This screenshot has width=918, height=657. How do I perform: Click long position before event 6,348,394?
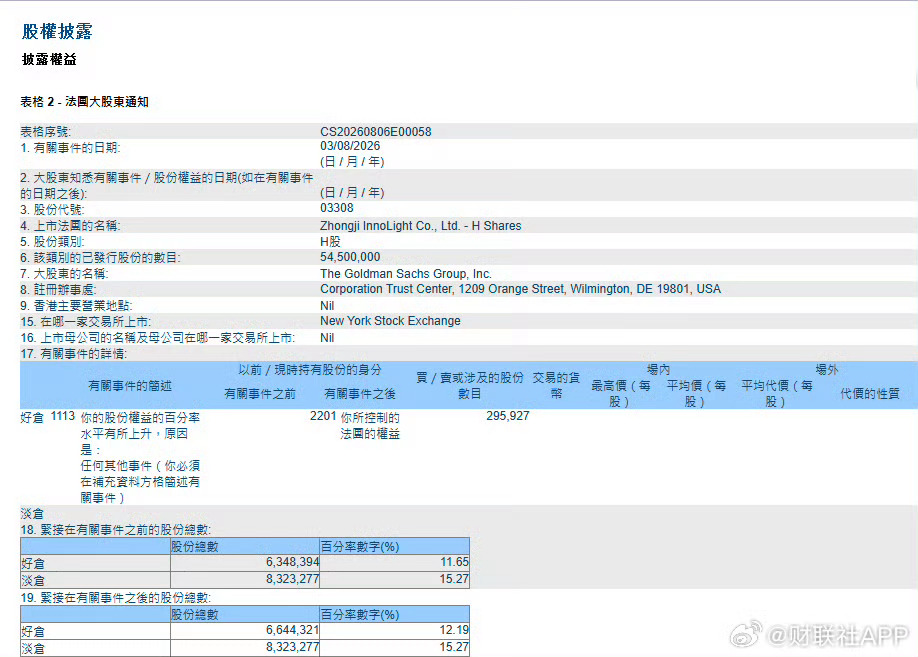click(292, 562)
